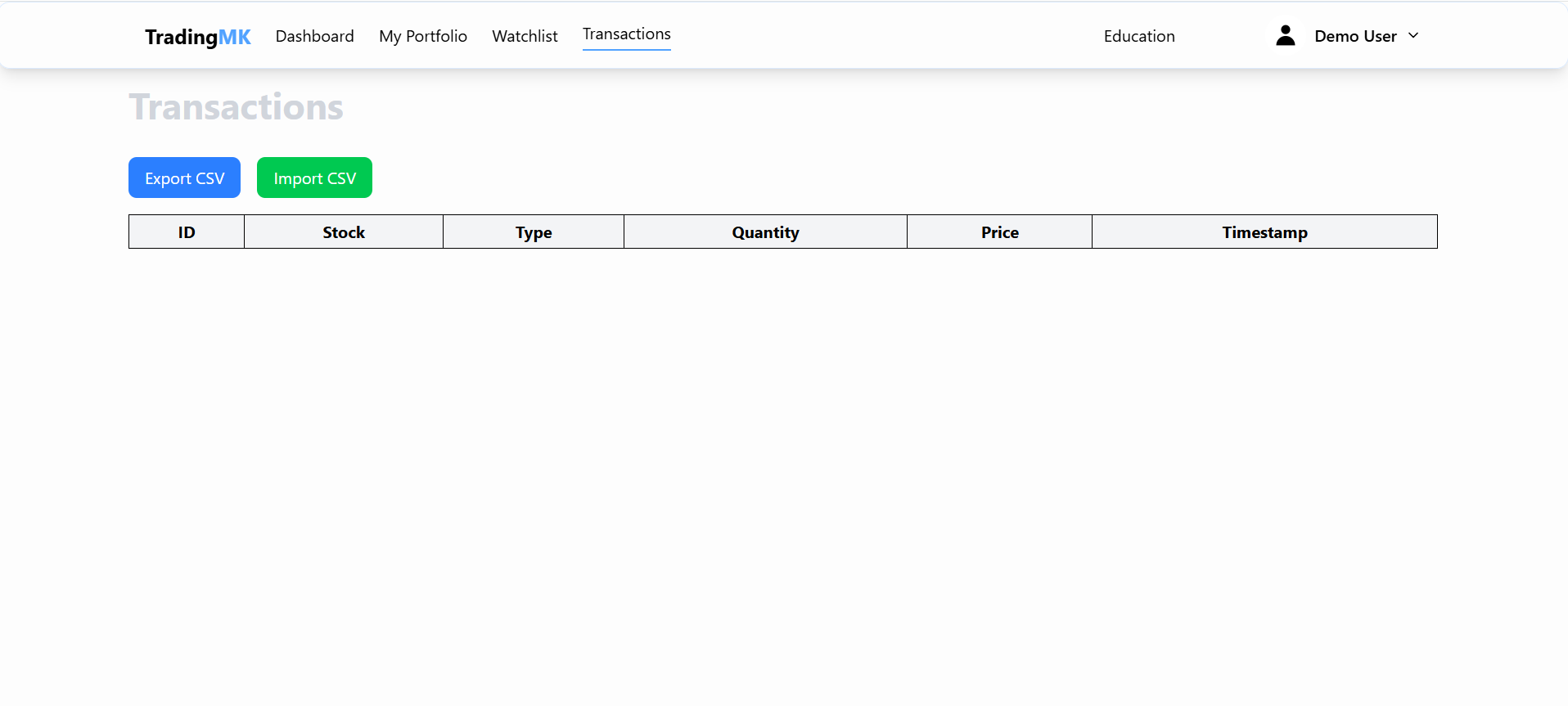
Task: Click the Stock column header
Action: click(344, 232)
